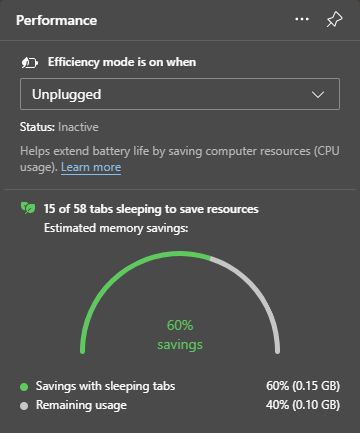
Task: Click green dot beside Savings with sleeping tabs
Action: tap(24, 387)
